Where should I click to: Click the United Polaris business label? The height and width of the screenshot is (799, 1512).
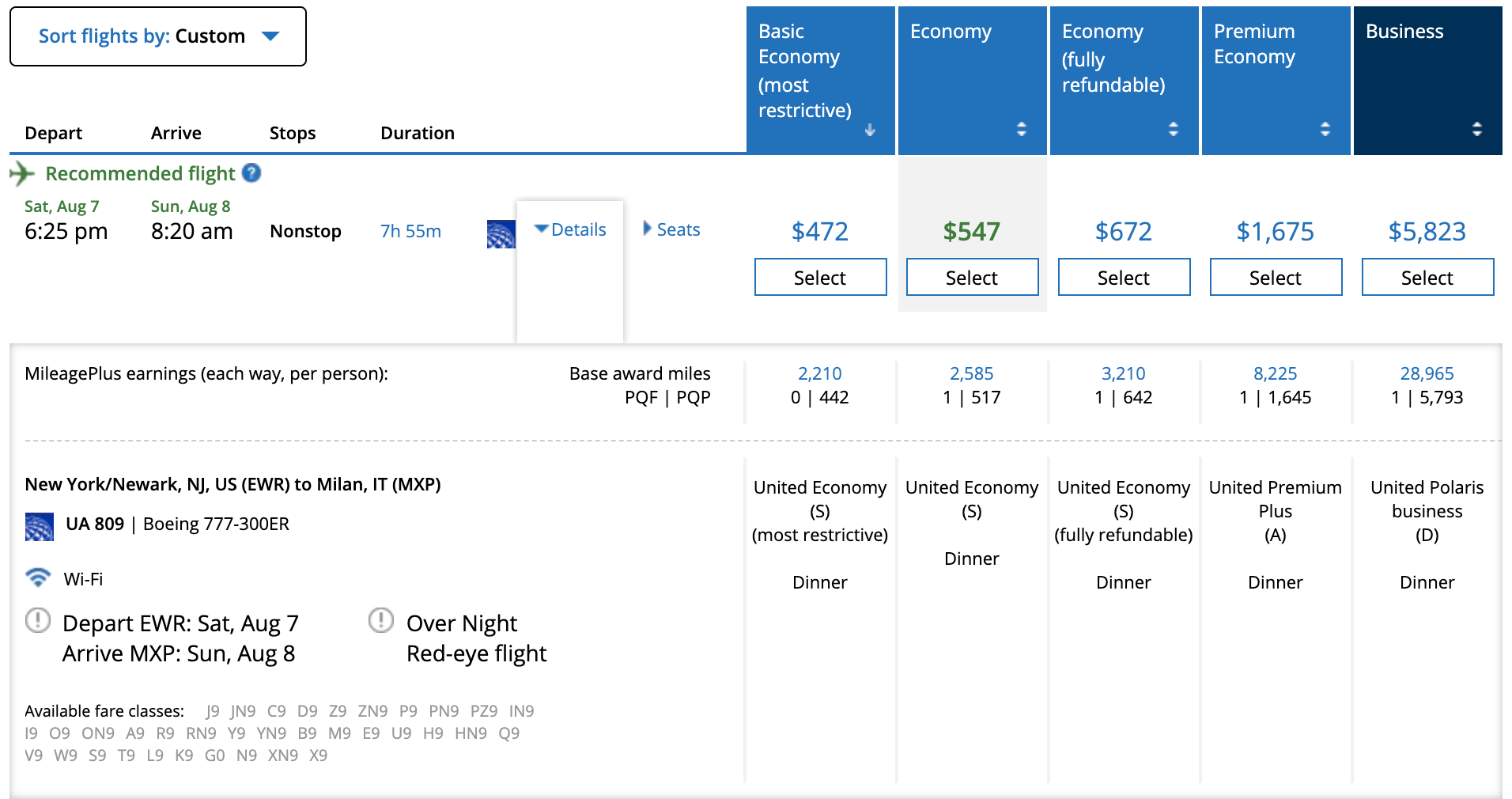tap(1427, 499)
